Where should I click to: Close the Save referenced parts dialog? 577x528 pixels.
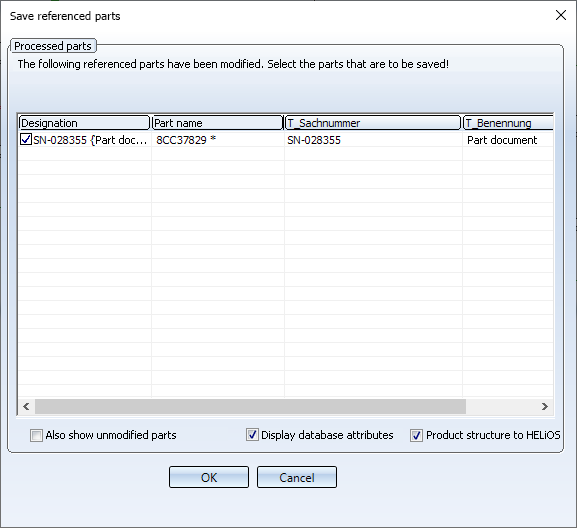click(561, 15)
